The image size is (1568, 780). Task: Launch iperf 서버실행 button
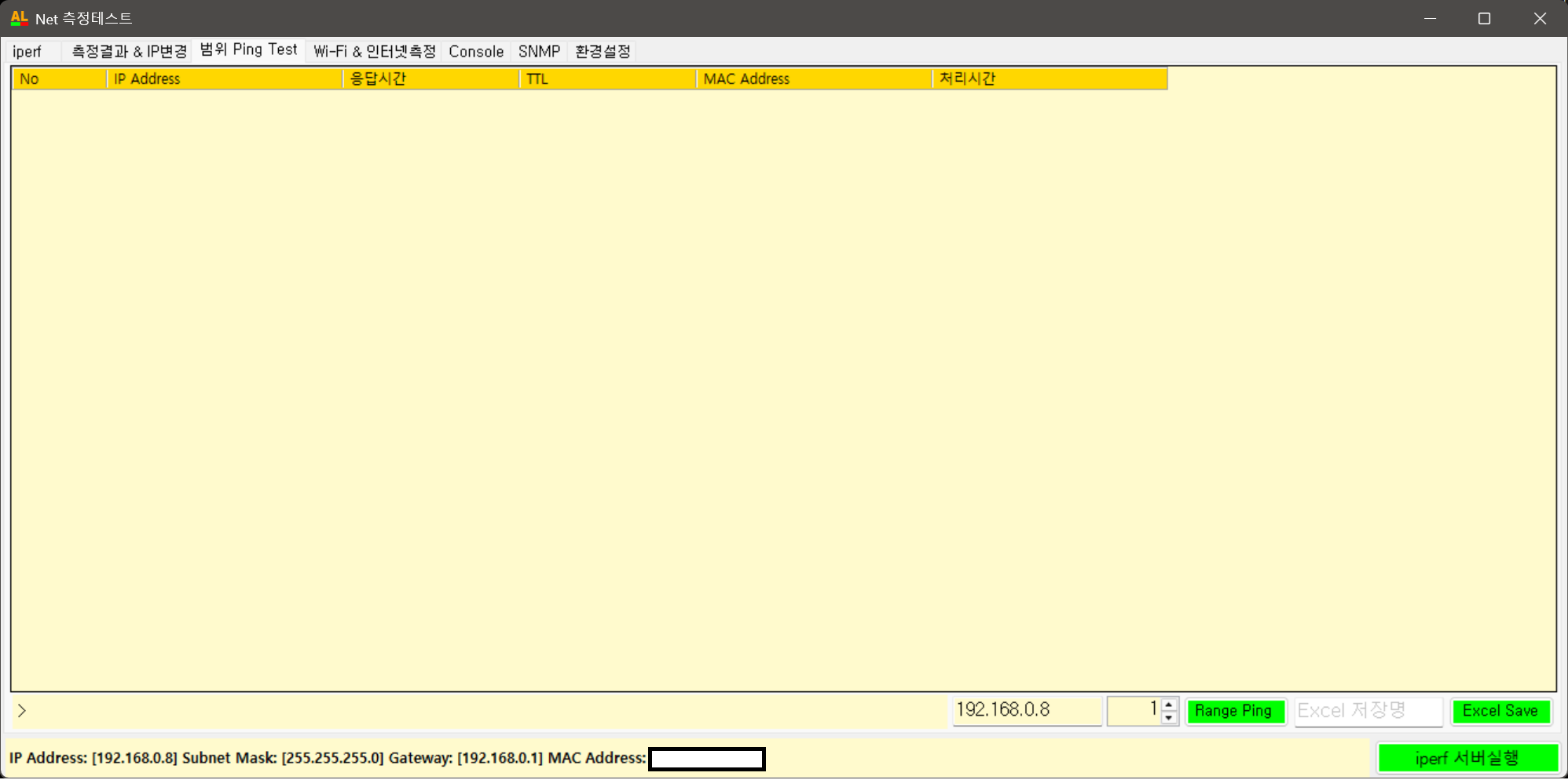pyautogui.click(x=1467, y=758)
